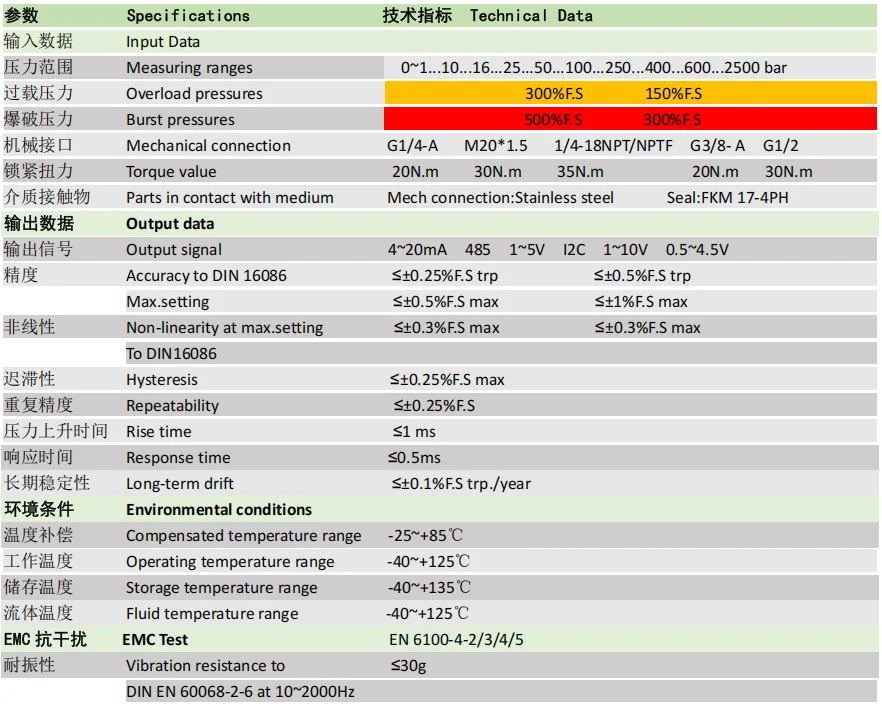Click 'Hysteresis' label
This screenshot has width=882, height=704.
[162, 380]
